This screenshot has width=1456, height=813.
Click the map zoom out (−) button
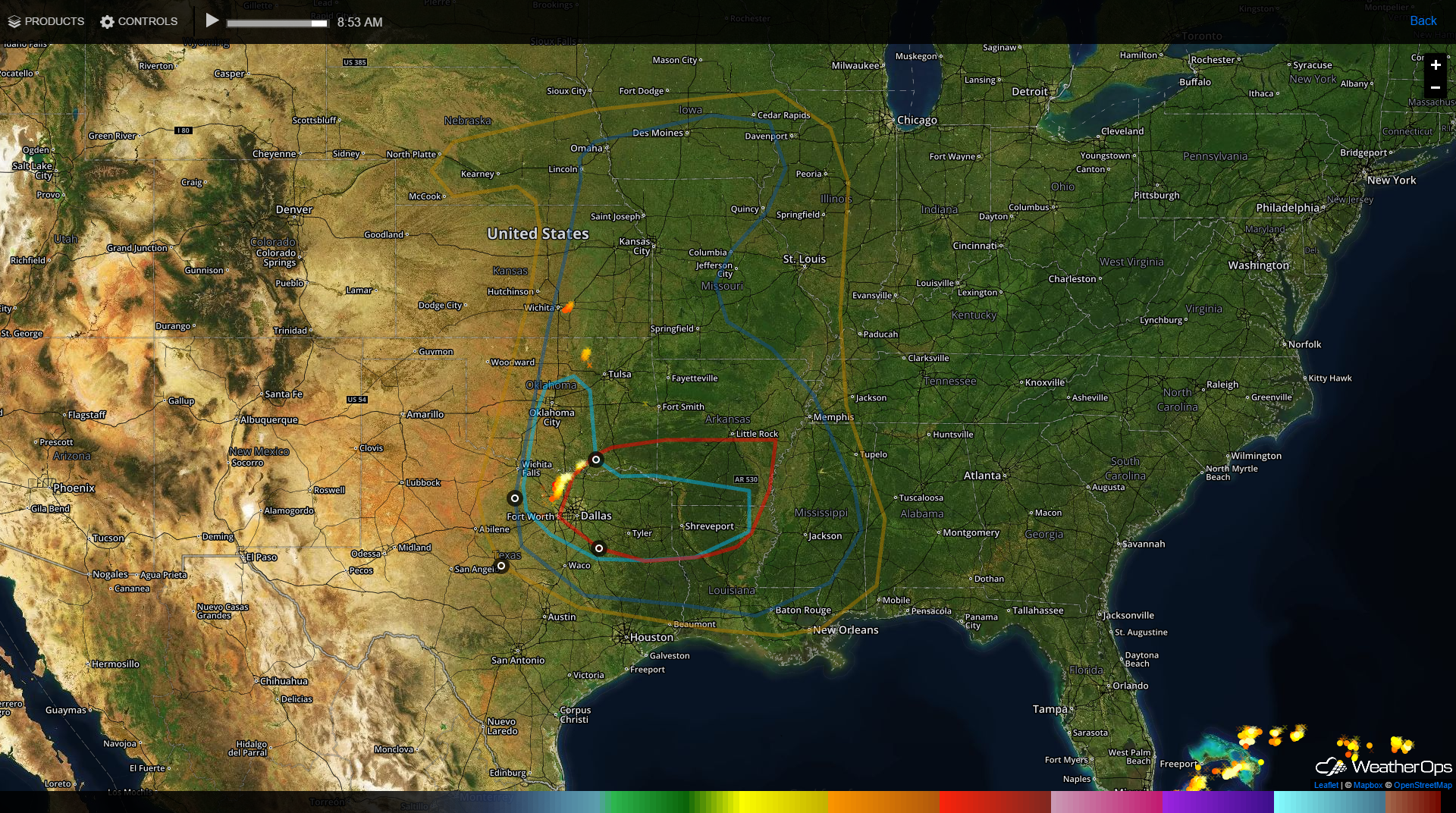point(1436,88)
